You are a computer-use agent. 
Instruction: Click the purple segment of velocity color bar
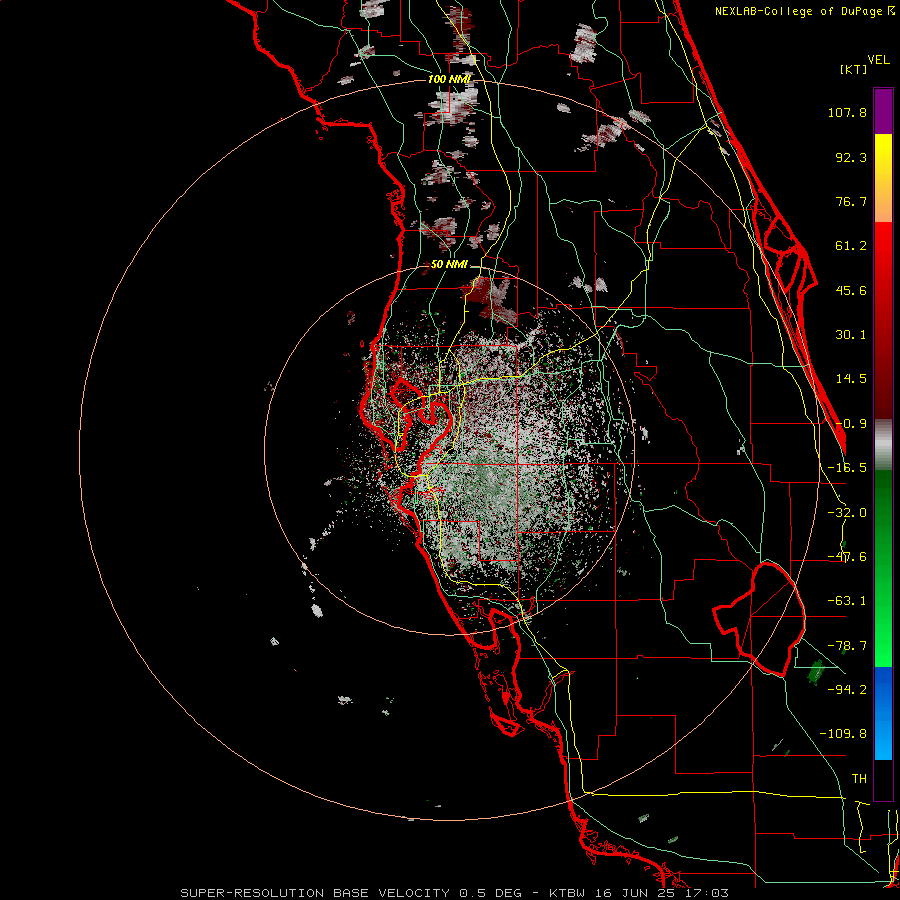[x=883, y=111]
